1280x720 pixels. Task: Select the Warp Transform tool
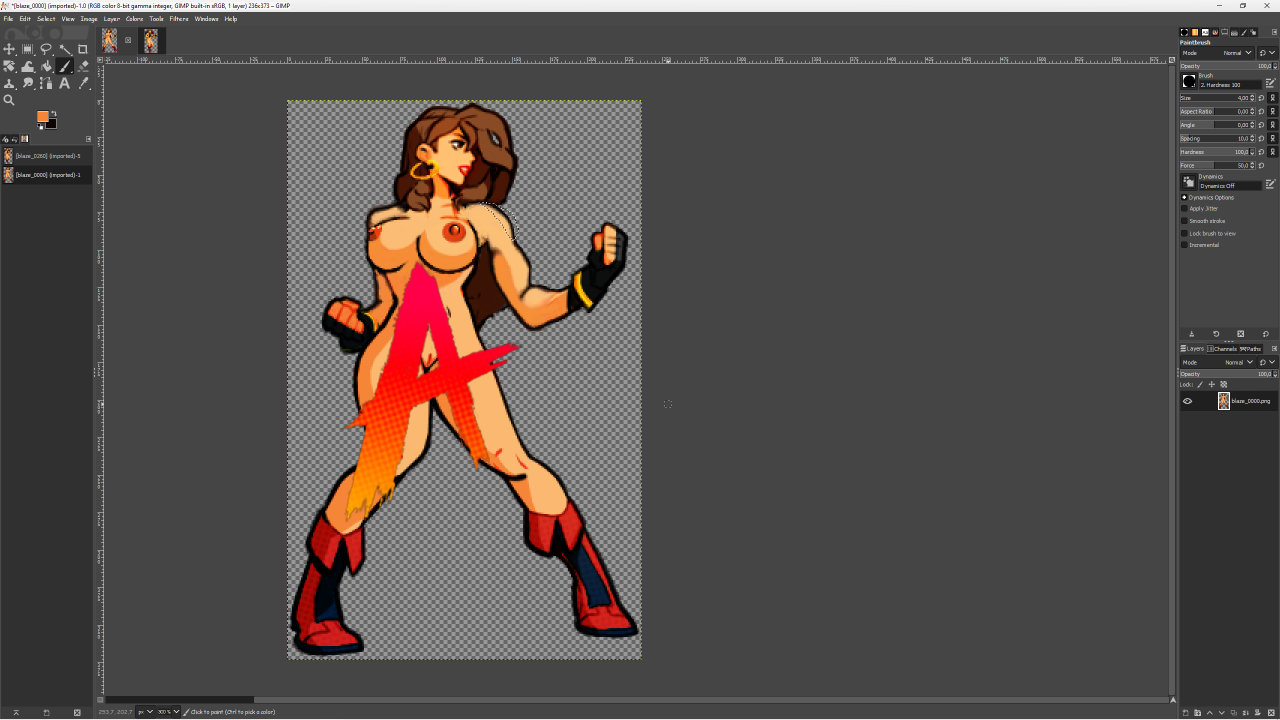(27, 66)
